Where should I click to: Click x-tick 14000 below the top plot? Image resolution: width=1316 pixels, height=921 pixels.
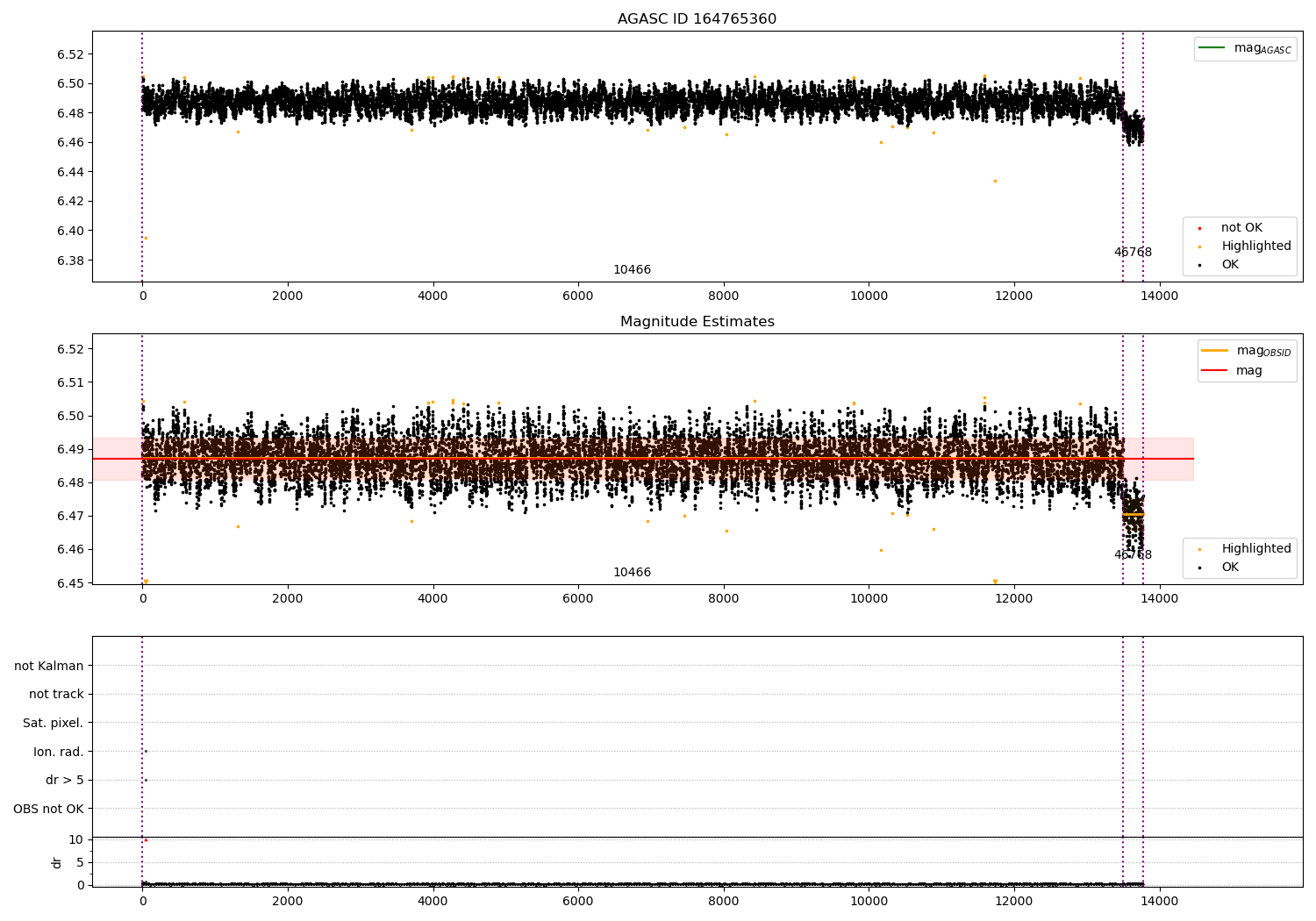click(x=1160, y=296)
